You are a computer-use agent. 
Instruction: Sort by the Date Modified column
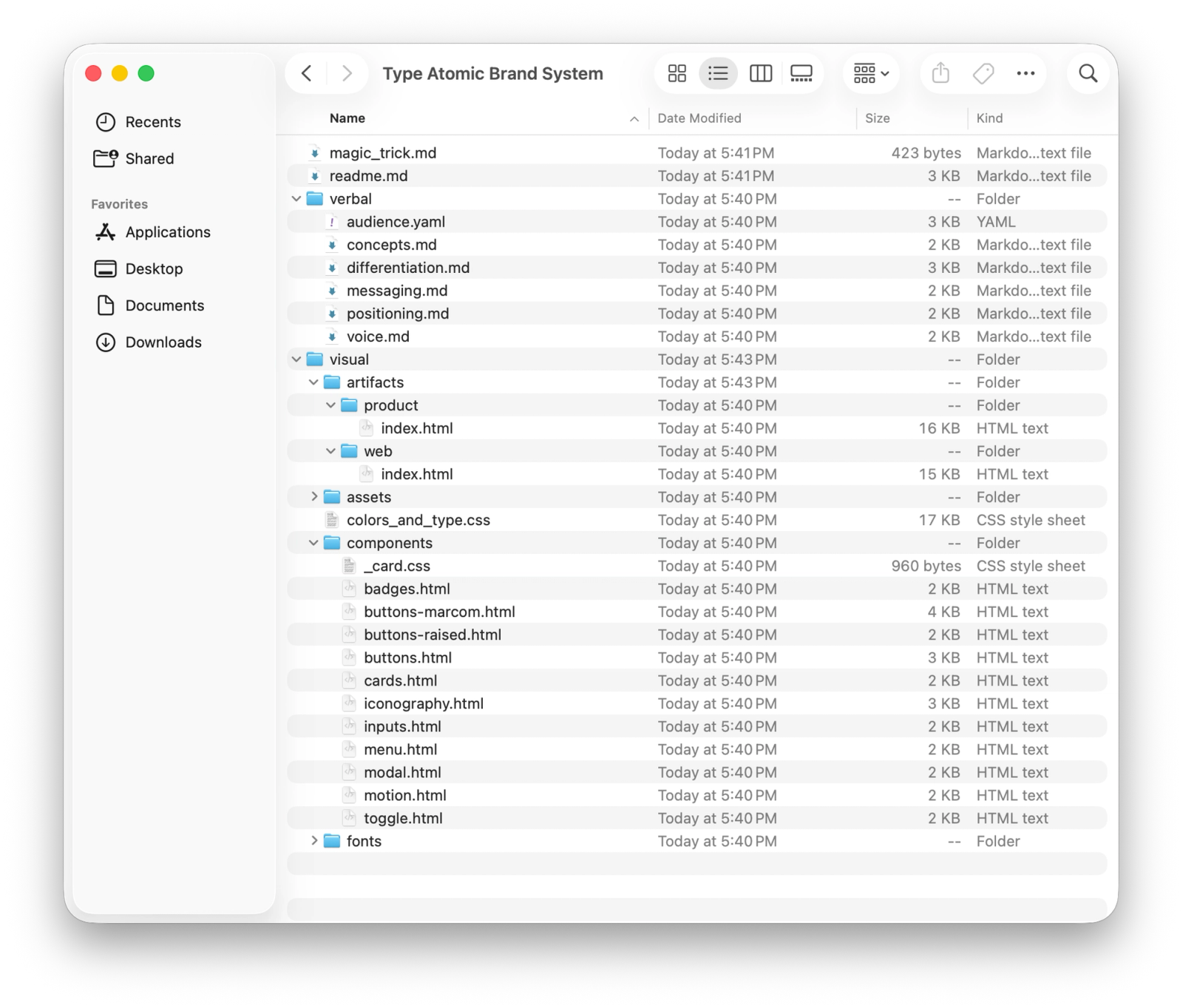(699, 118)
